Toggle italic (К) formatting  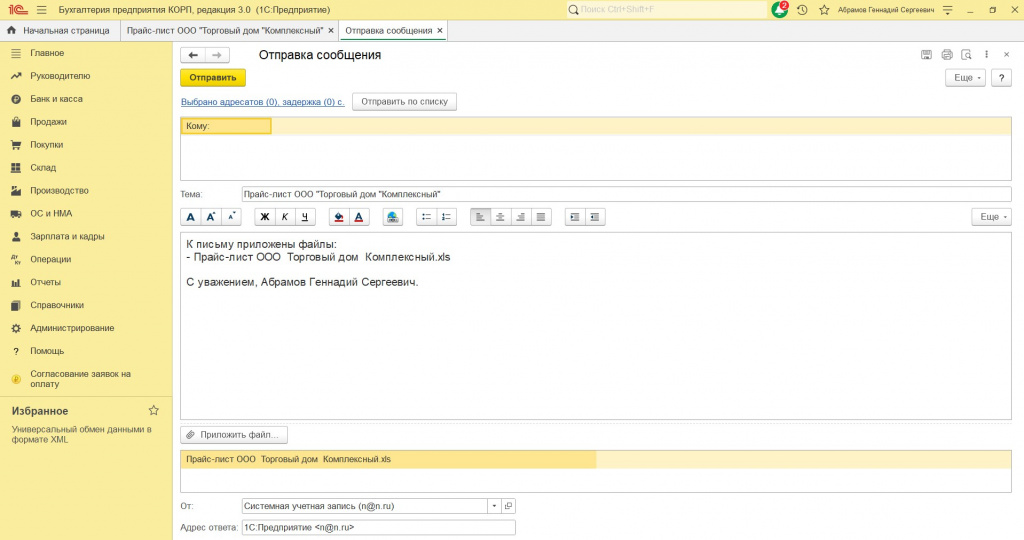pyautogui.click(x=285, y=217)
